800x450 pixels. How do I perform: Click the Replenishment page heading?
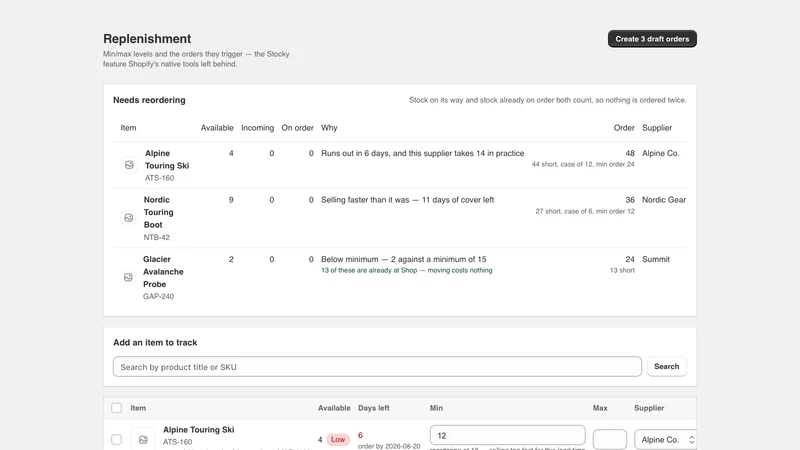(x=147, y=39)
